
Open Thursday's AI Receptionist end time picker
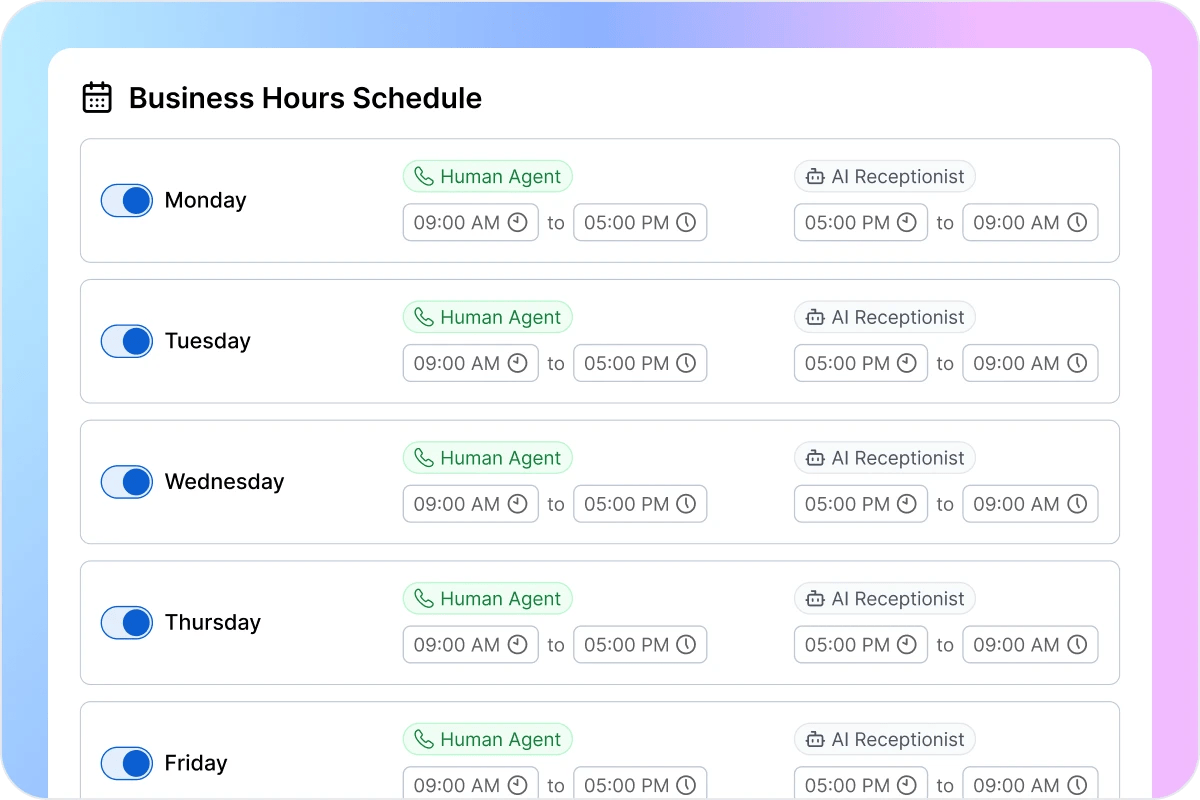1030,644
